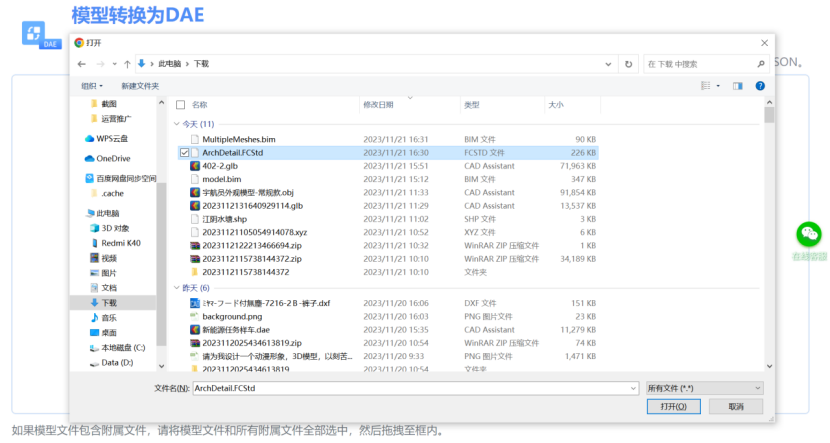Image resolution: width=830 pixels, height=443 pixels.
Task: Click the search magnifier icon
Action: 761,64
